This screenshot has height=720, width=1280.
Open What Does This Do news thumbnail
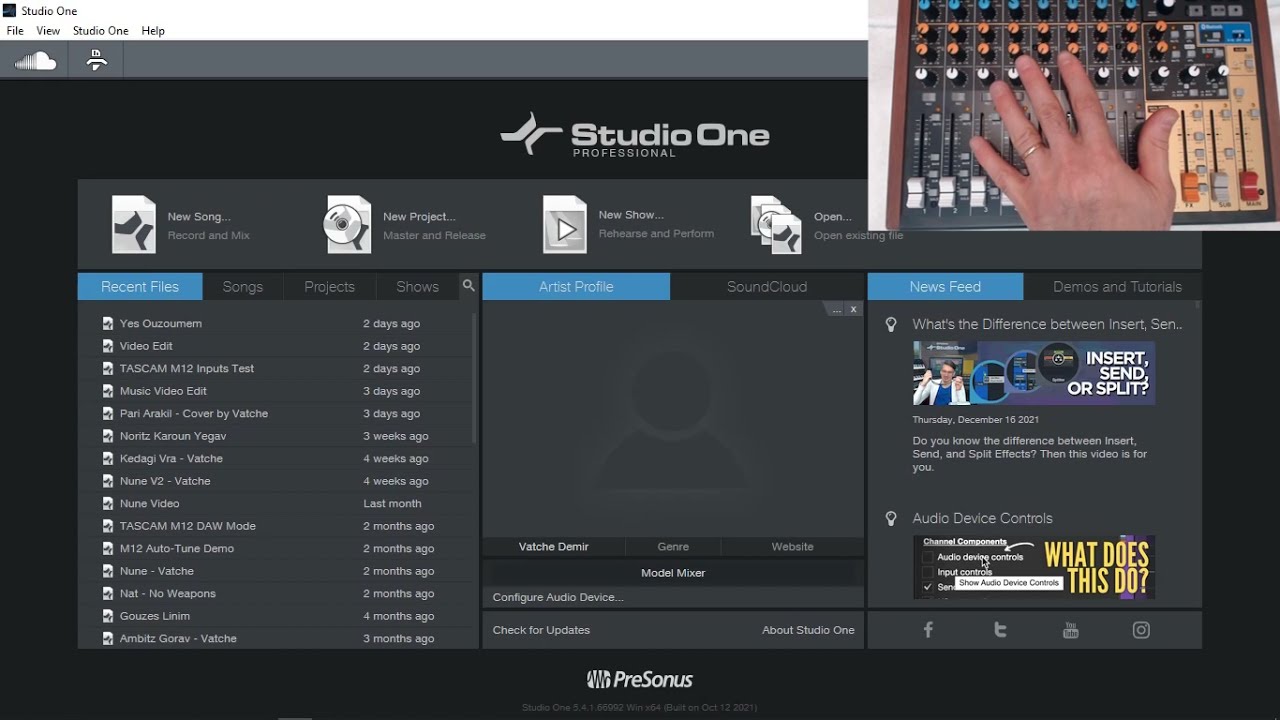[x=1034, y=567]
